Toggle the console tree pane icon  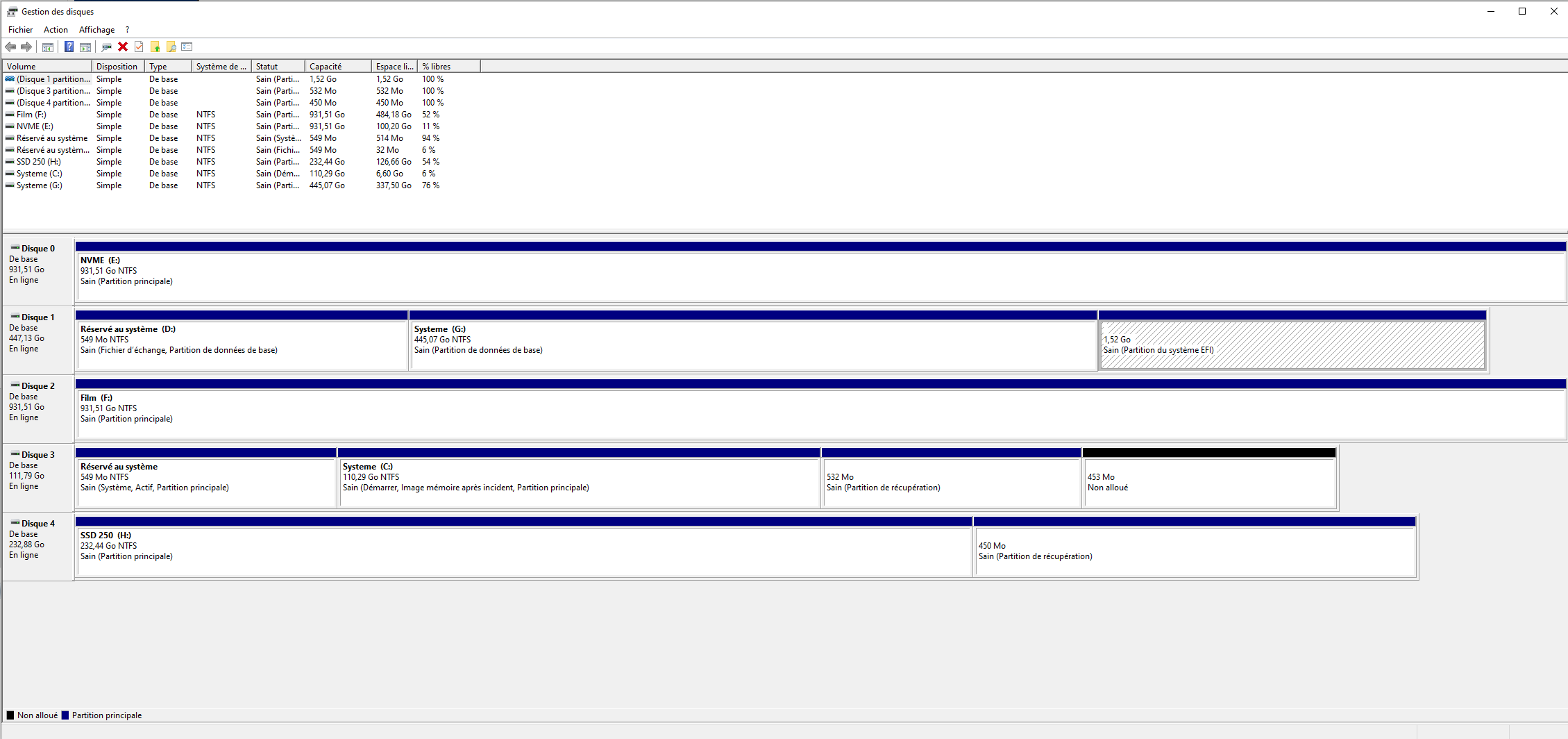point(48,47)
